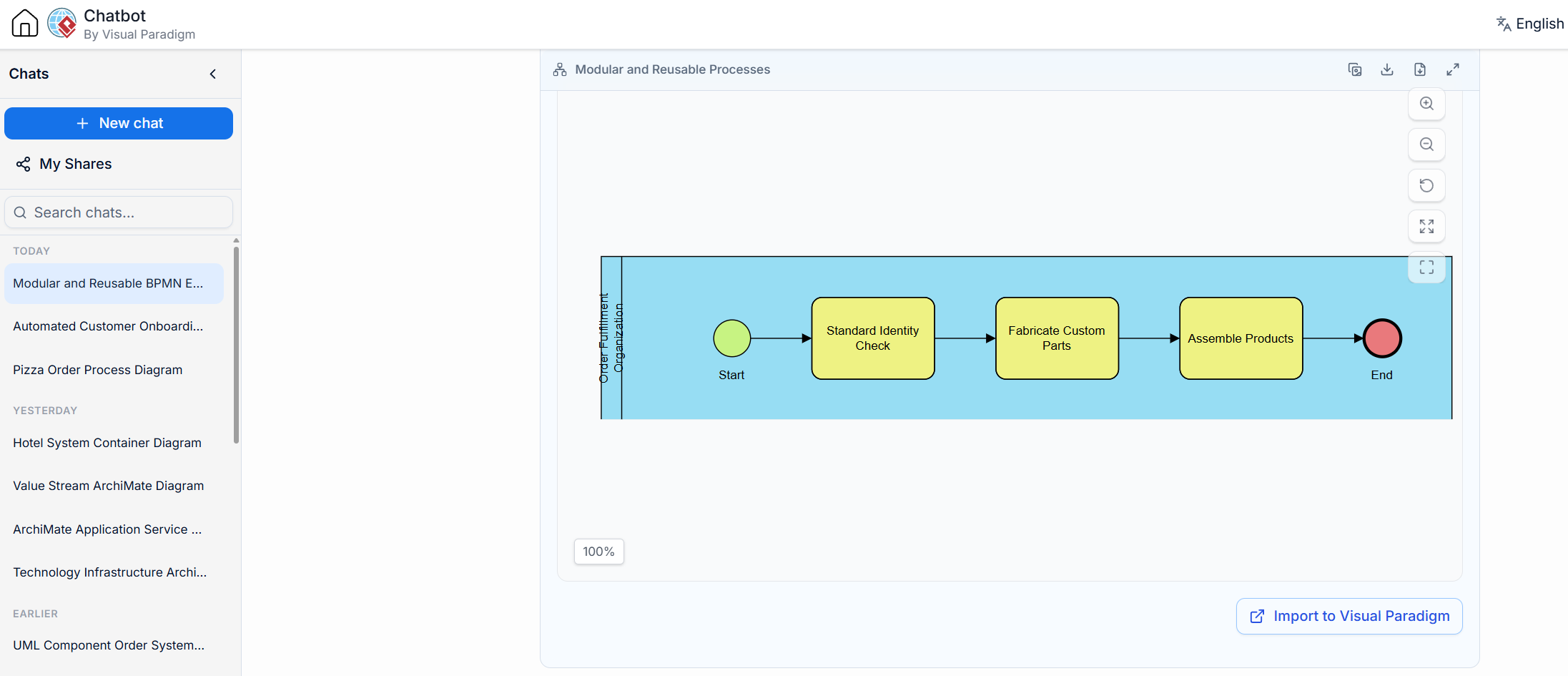Copy the diagram image to the clipboard

pos(1355,69)
